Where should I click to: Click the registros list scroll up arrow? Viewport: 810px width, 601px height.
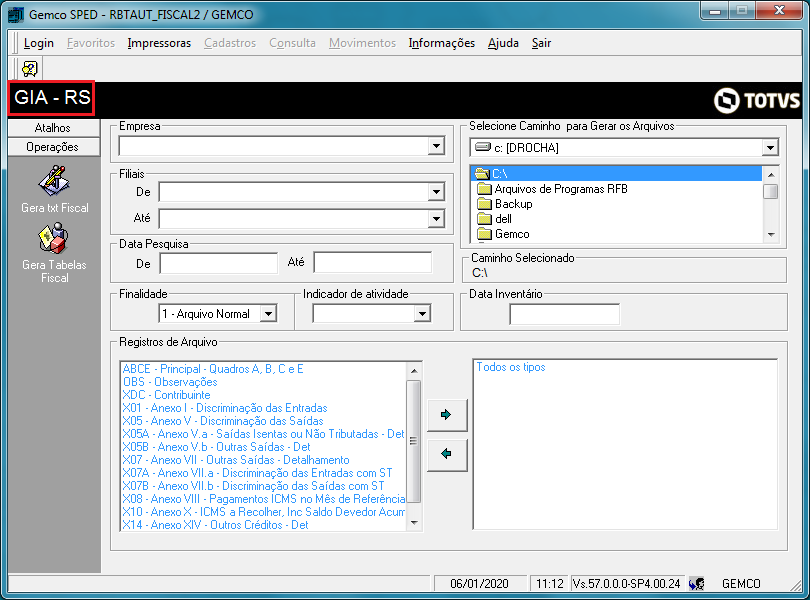point(414,371)
